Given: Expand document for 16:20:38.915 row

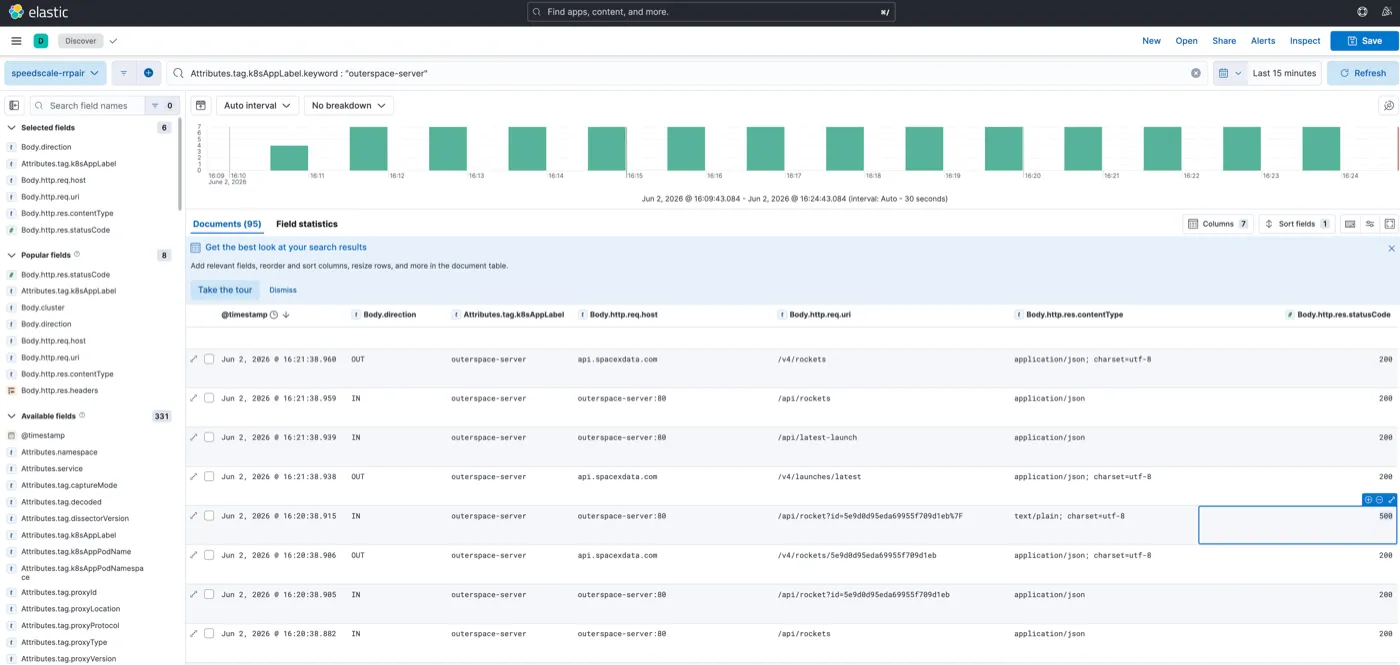Looking at the screenshot, I should point(194,516).
